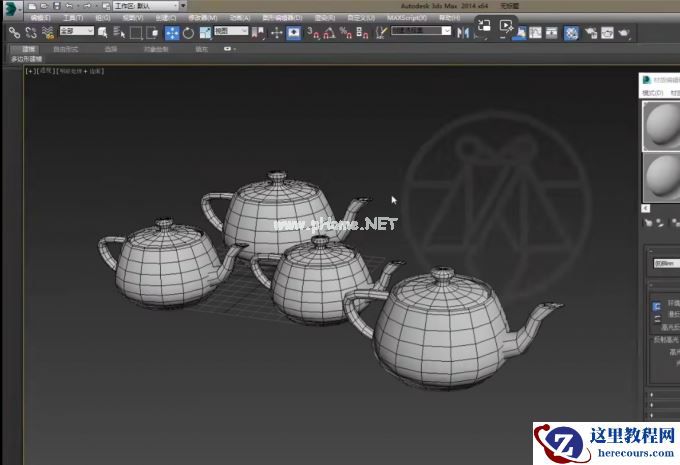The height and width of the screenshot is (465, 680).
Task: Click the Project Folder icon in title bar
Action: [106, 6]
